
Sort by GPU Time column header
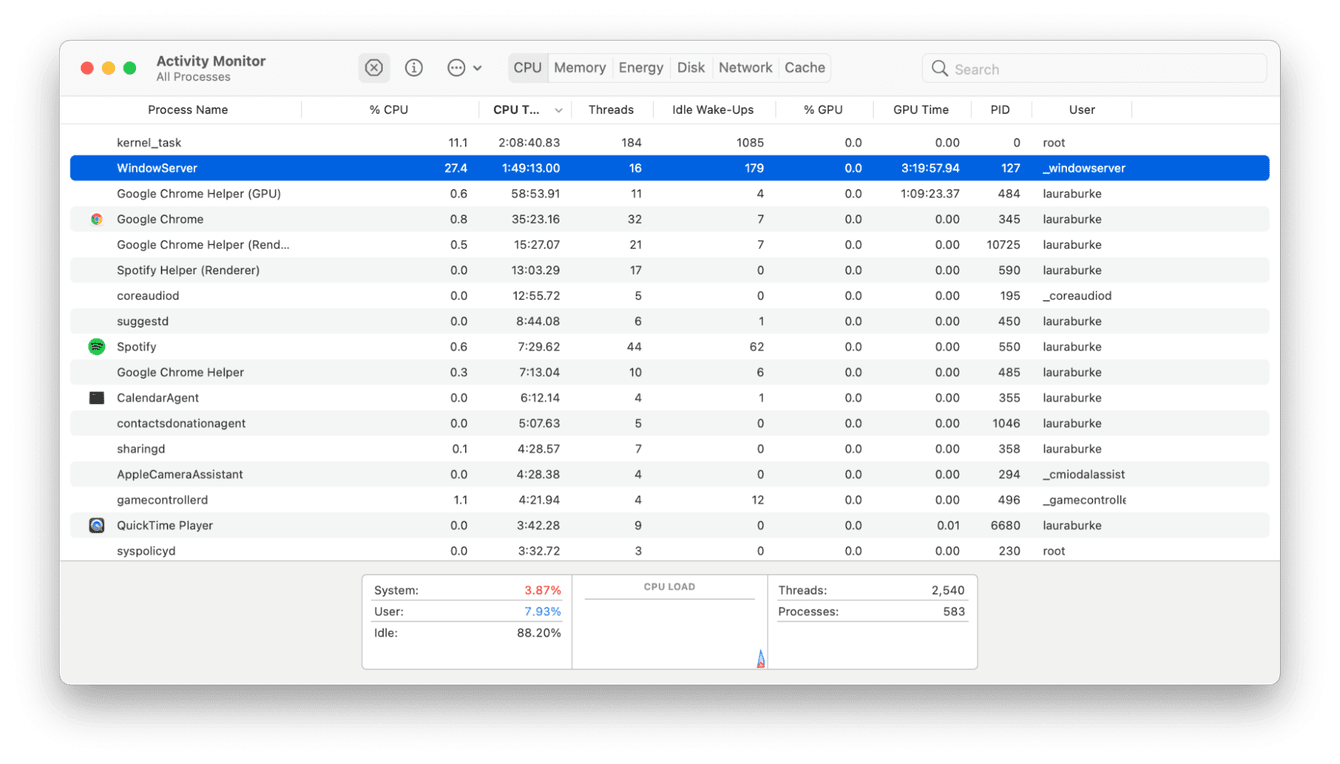[921, 110]
